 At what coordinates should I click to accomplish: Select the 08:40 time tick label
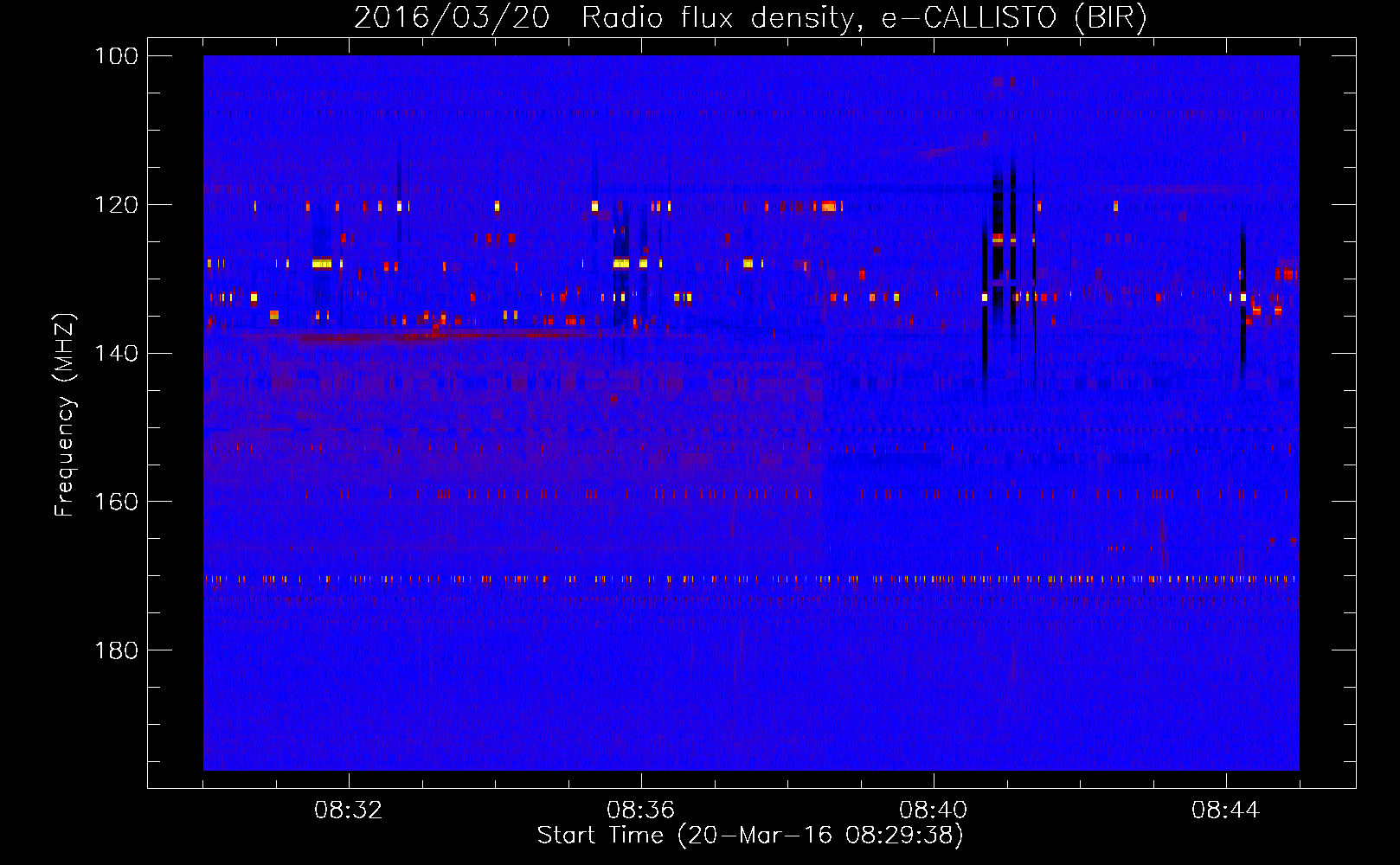[934, 811]
